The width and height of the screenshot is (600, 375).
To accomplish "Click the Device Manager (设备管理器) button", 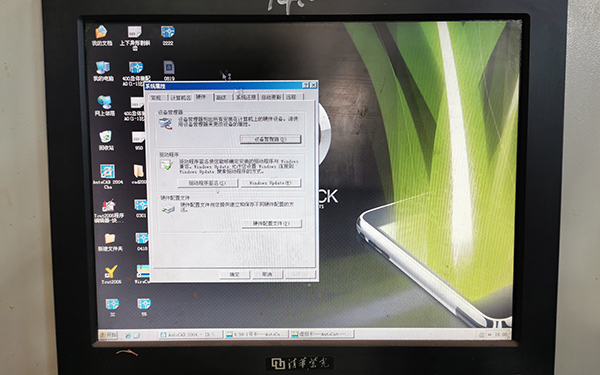I will [271, 139].
